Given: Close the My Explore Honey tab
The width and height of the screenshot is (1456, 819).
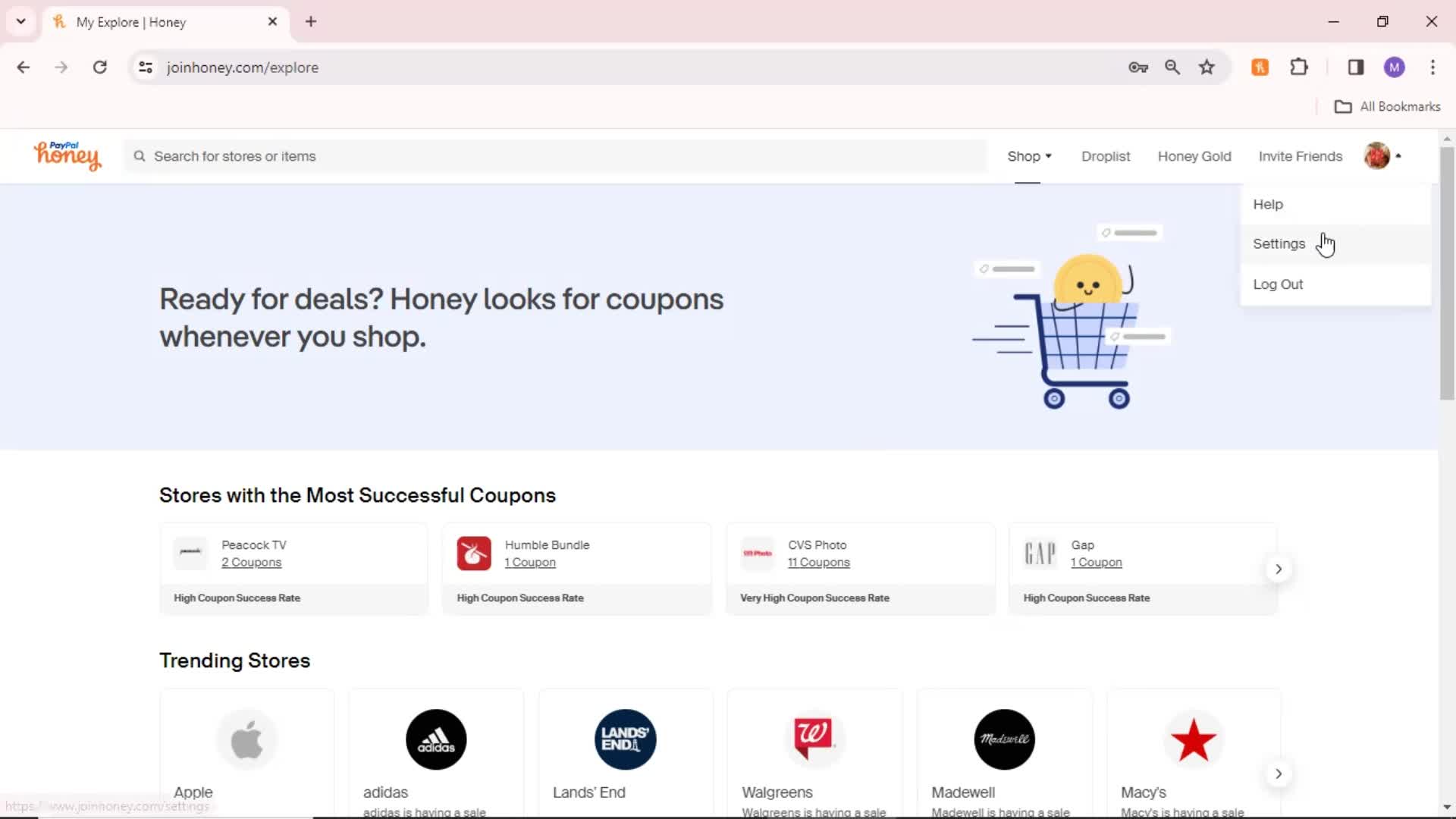Looking at the screenshot, I should (272, 21).
